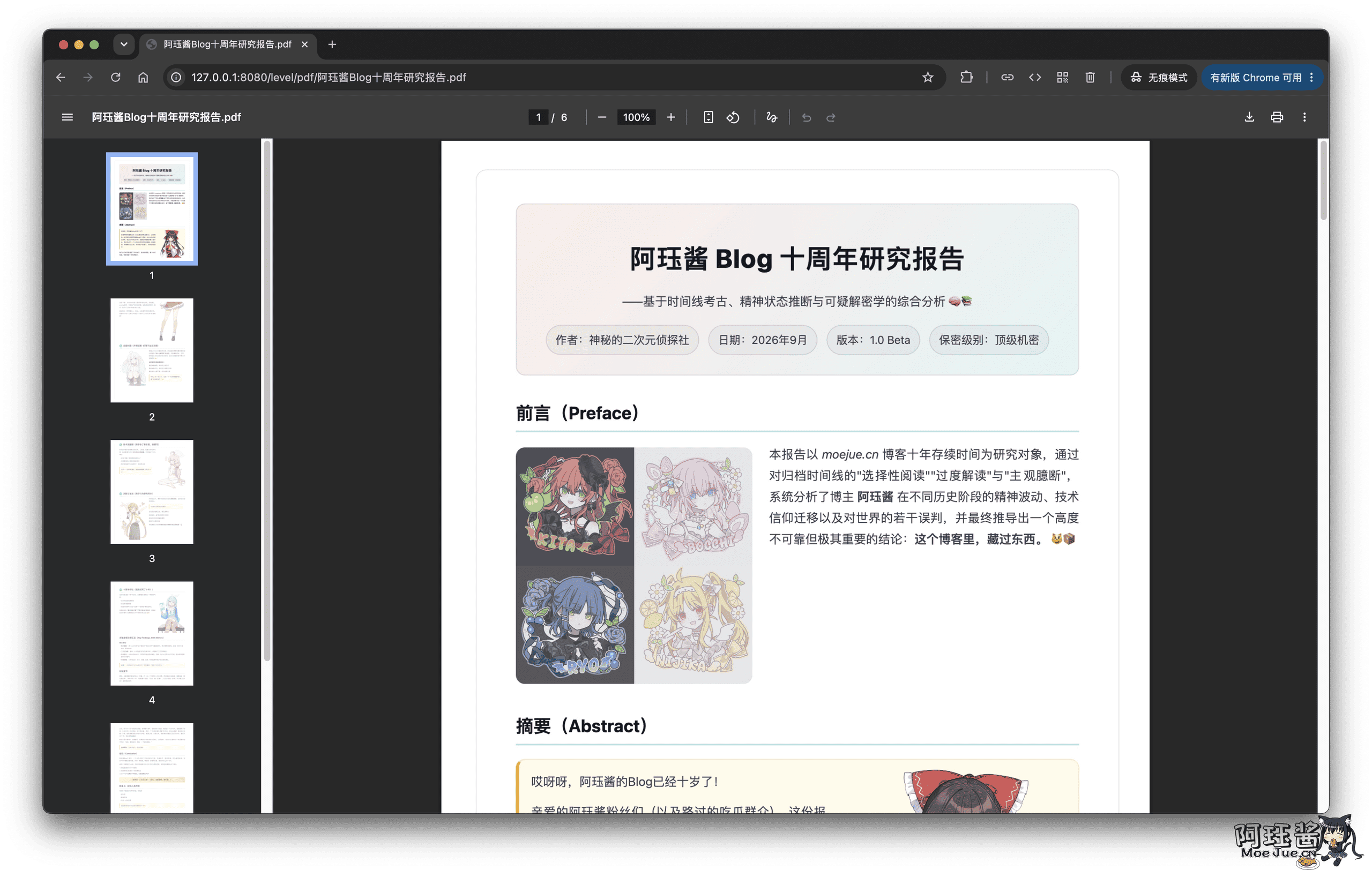Click the document vertical scrollbar
This screenshot has width=1372, height=870.
pyautogui.click(x=1323, y=180)
